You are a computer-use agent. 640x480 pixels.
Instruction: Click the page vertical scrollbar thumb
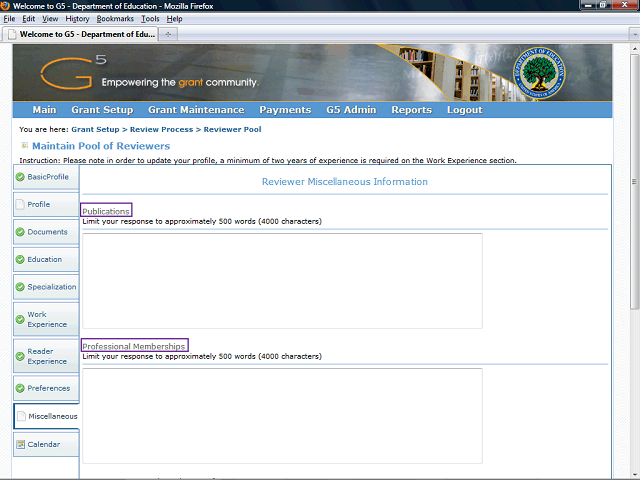click(x=634, y=182)
